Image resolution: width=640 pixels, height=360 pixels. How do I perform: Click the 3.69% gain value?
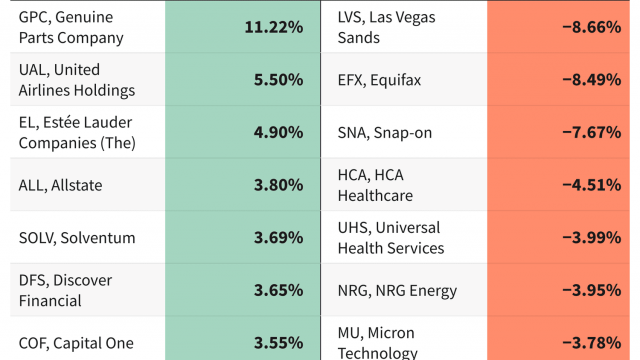(278, 238)
